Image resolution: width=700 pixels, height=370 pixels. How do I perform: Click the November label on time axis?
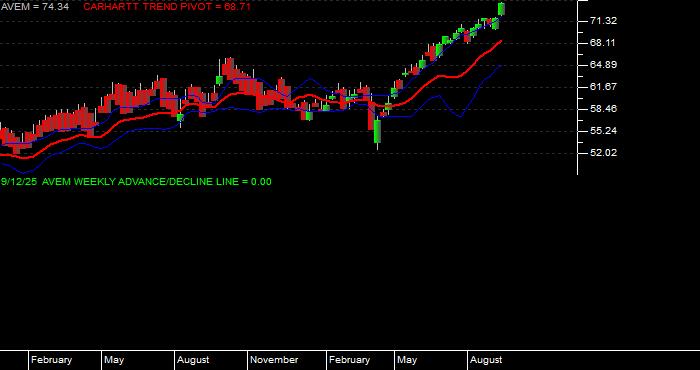click(274, 360)
